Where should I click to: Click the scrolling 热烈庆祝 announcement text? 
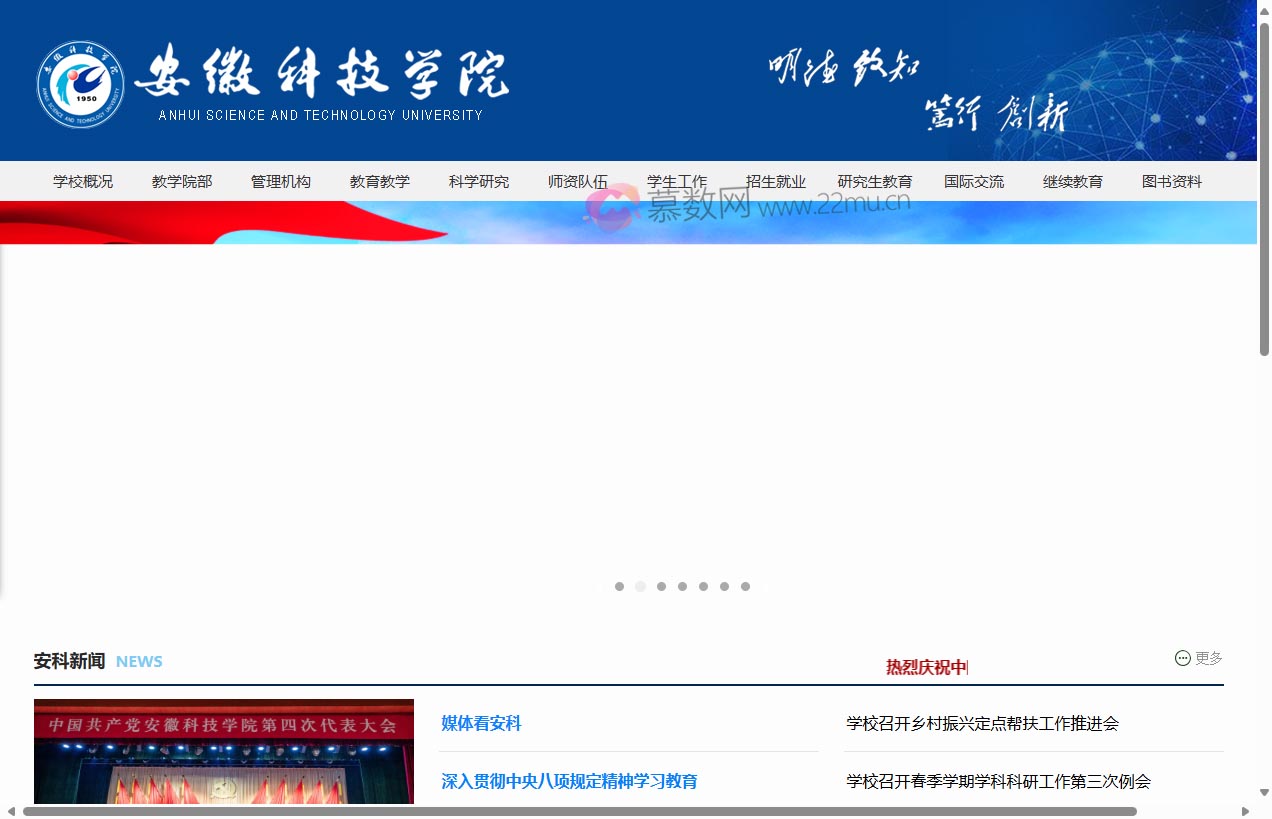pyautogui.click(x=925, y=666)
